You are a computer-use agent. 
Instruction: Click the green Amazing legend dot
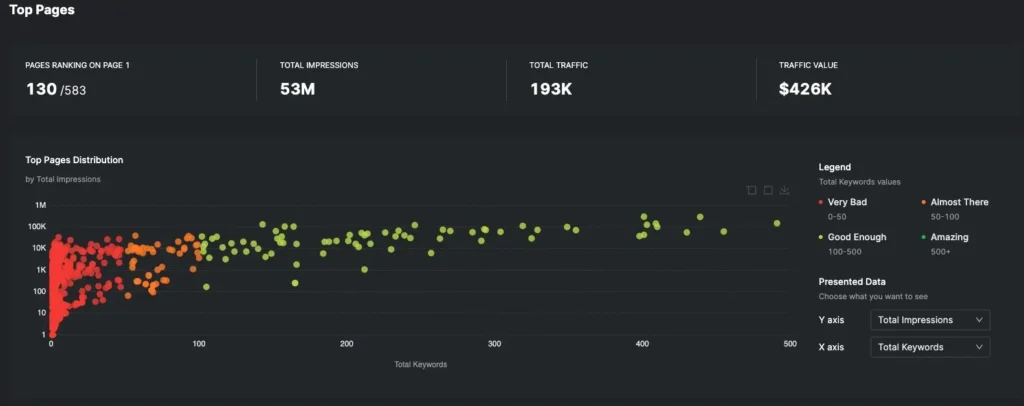[923, 238]
